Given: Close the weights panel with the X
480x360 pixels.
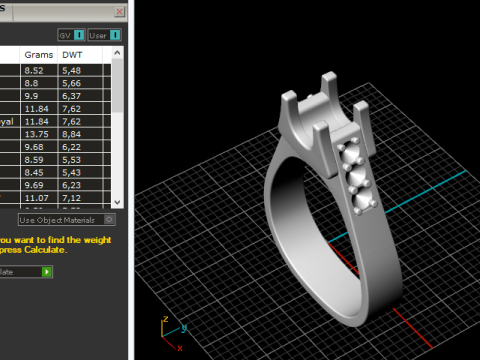Looking at the screenshot, I should pyautogui.click(x=119, y=12).
